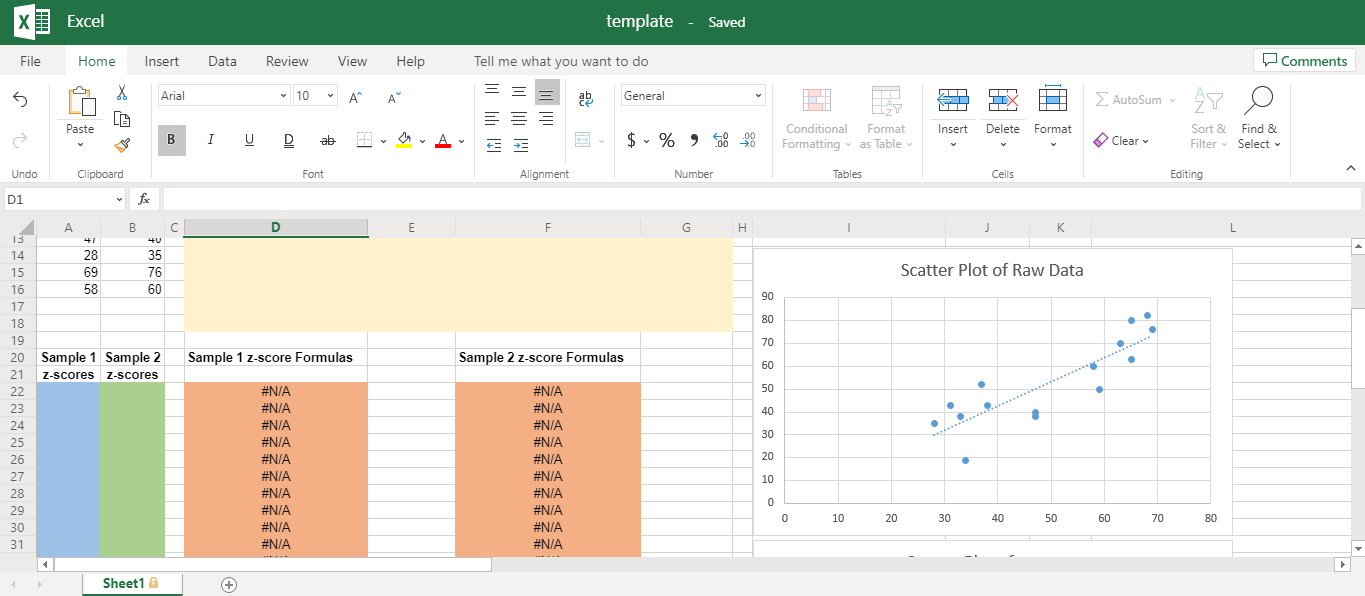Screen dimensions: 1365x596
Task: Apply Percent Style formatting
Action: click(x=666, y=140)
